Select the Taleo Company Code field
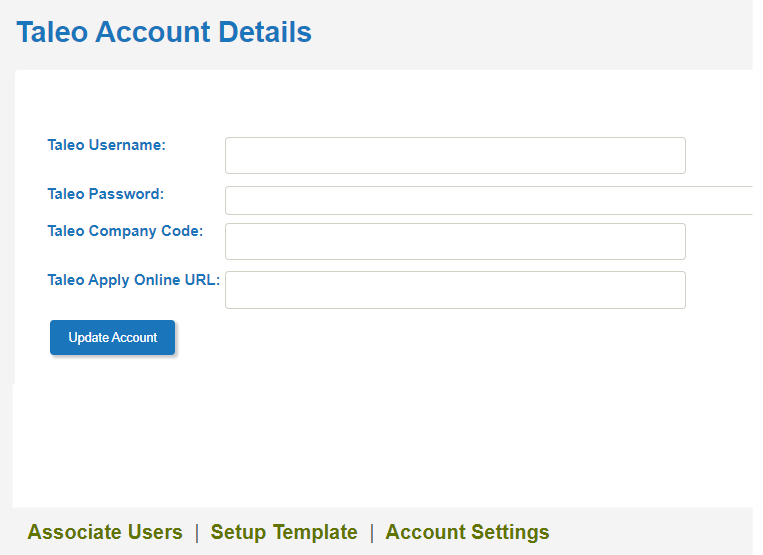The width and height of the screenshot is (763, 555). point(455,241)
